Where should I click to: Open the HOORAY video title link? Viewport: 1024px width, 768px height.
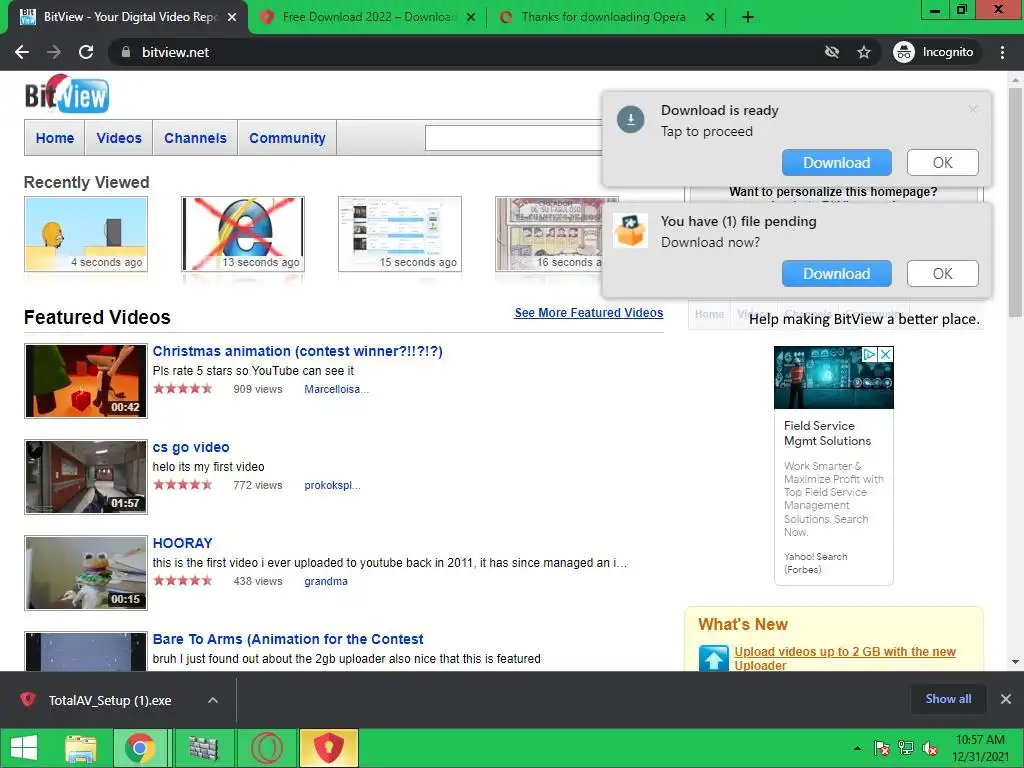(182, 543)
